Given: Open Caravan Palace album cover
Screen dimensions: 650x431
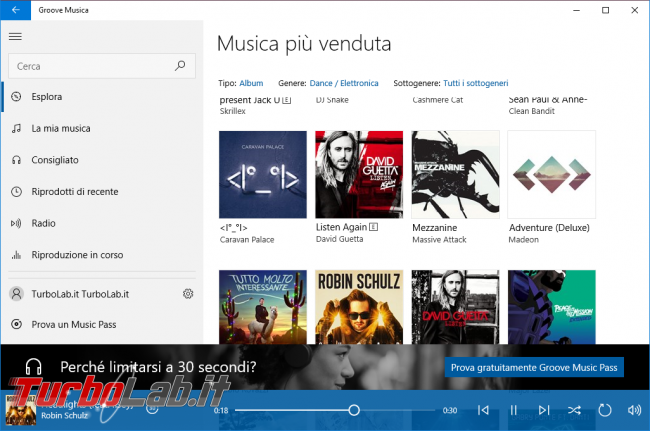Looking at the screenshot, I should (x=263, y=174).
